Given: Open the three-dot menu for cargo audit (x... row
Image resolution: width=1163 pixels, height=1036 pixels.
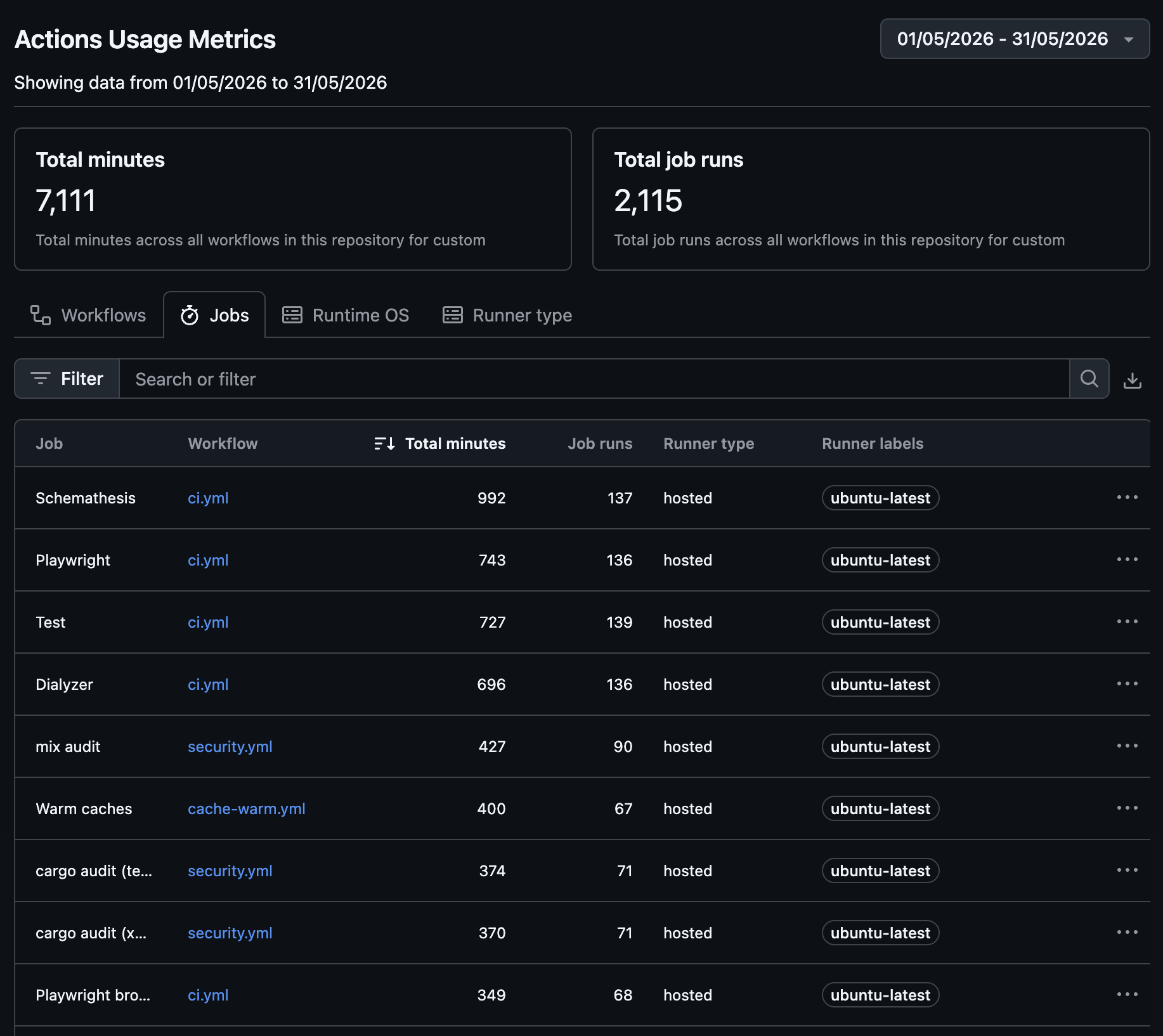Looking at the screenshot, I should point(1127,932).
